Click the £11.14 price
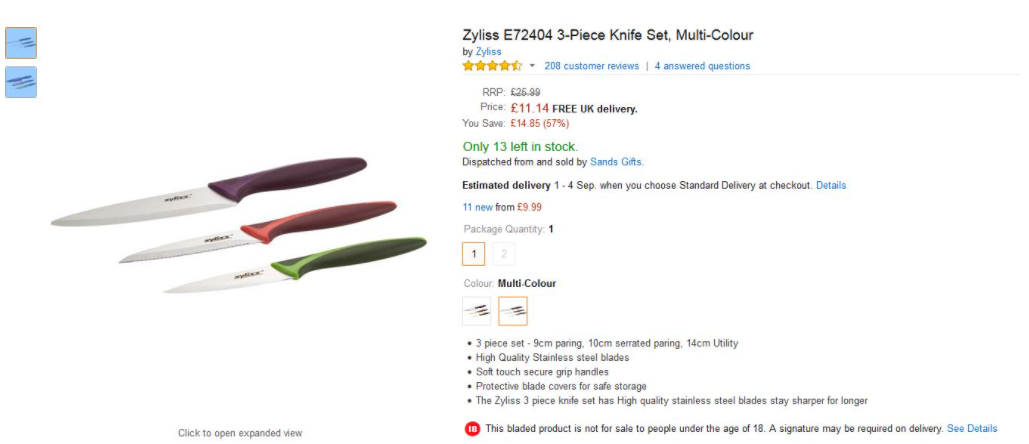The height and width of the screenshot is (444, 1029). point(529,108)
